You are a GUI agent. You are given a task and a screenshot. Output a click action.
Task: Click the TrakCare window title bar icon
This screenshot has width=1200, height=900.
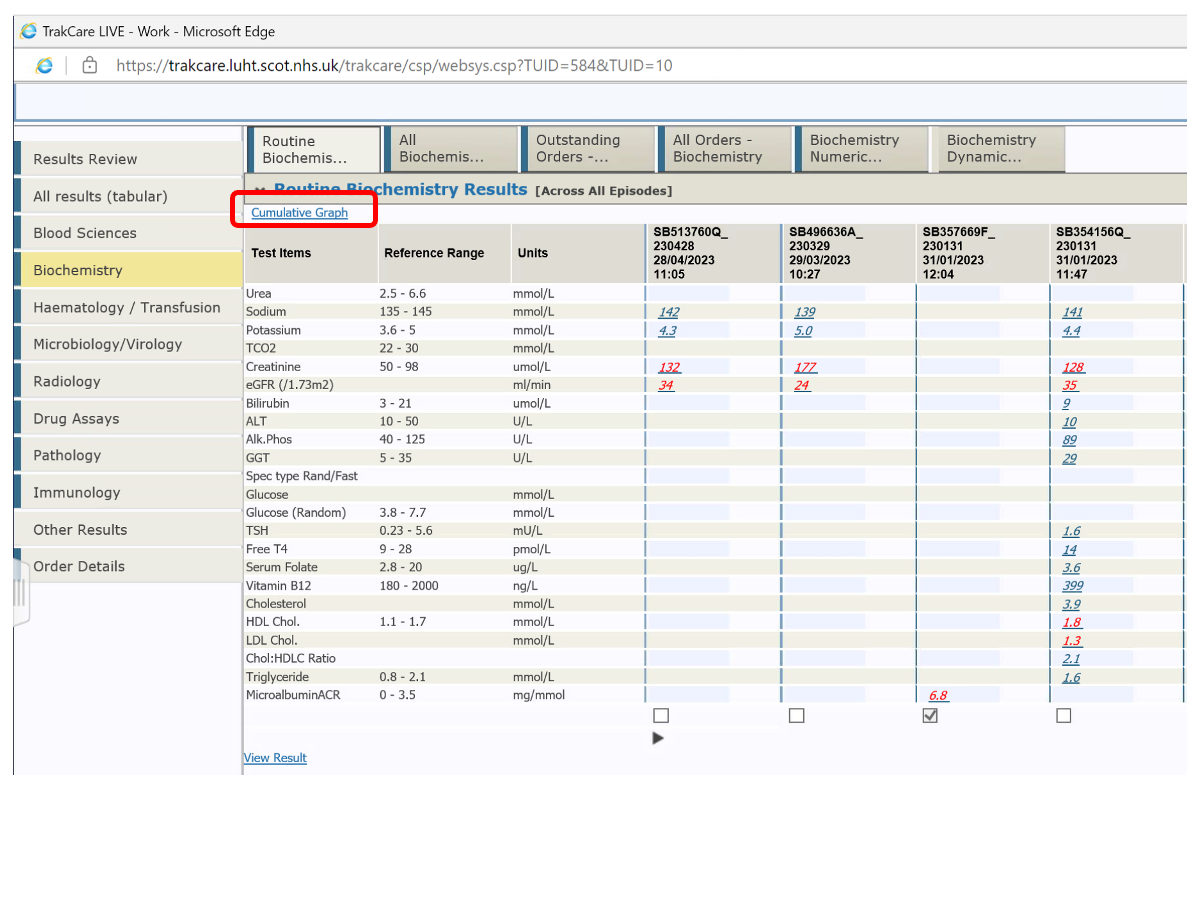tap(28, 31)
